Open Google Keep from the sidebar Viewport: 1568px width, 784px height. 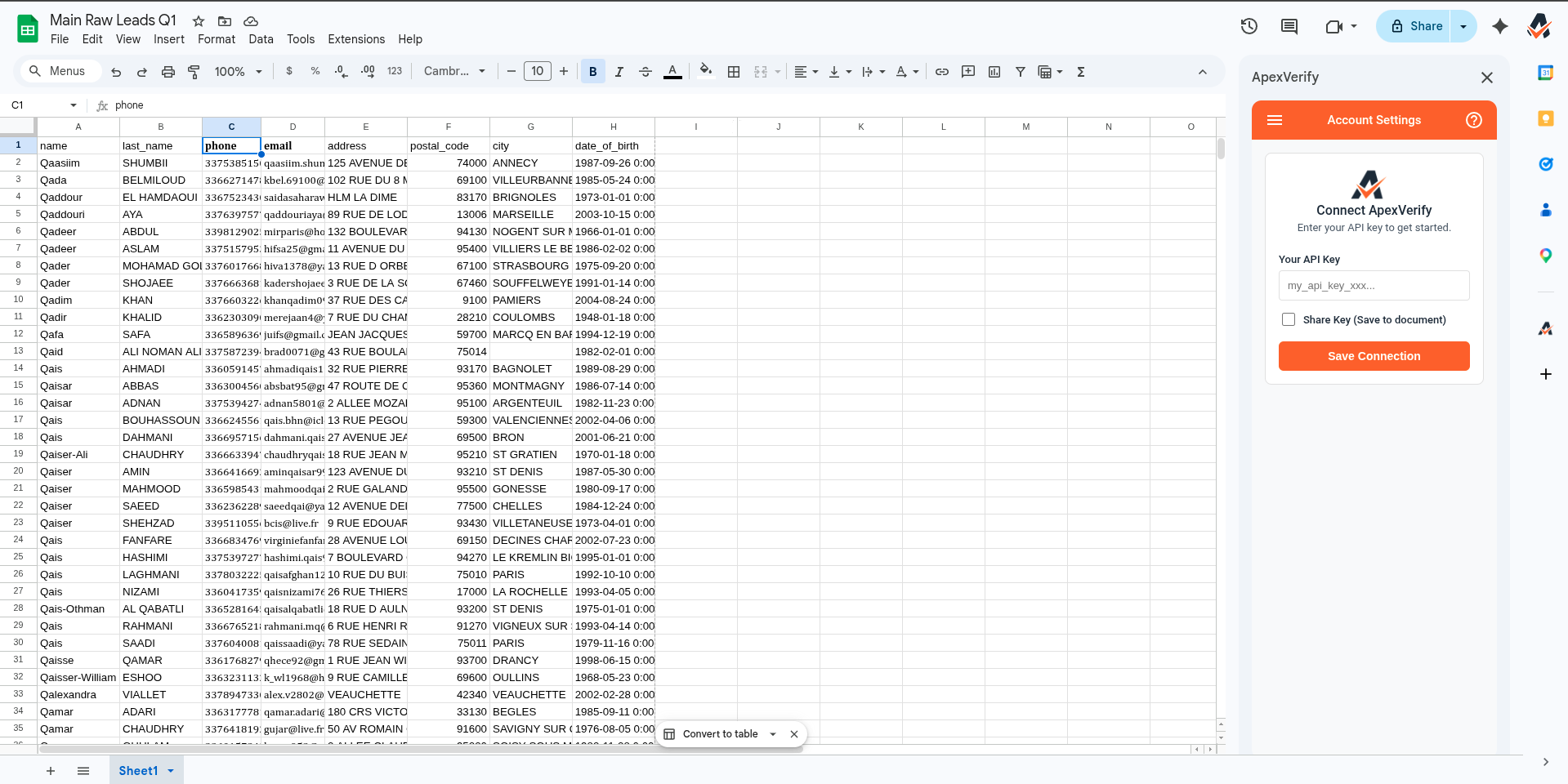pyautogui.click(x=1546, y=118)
